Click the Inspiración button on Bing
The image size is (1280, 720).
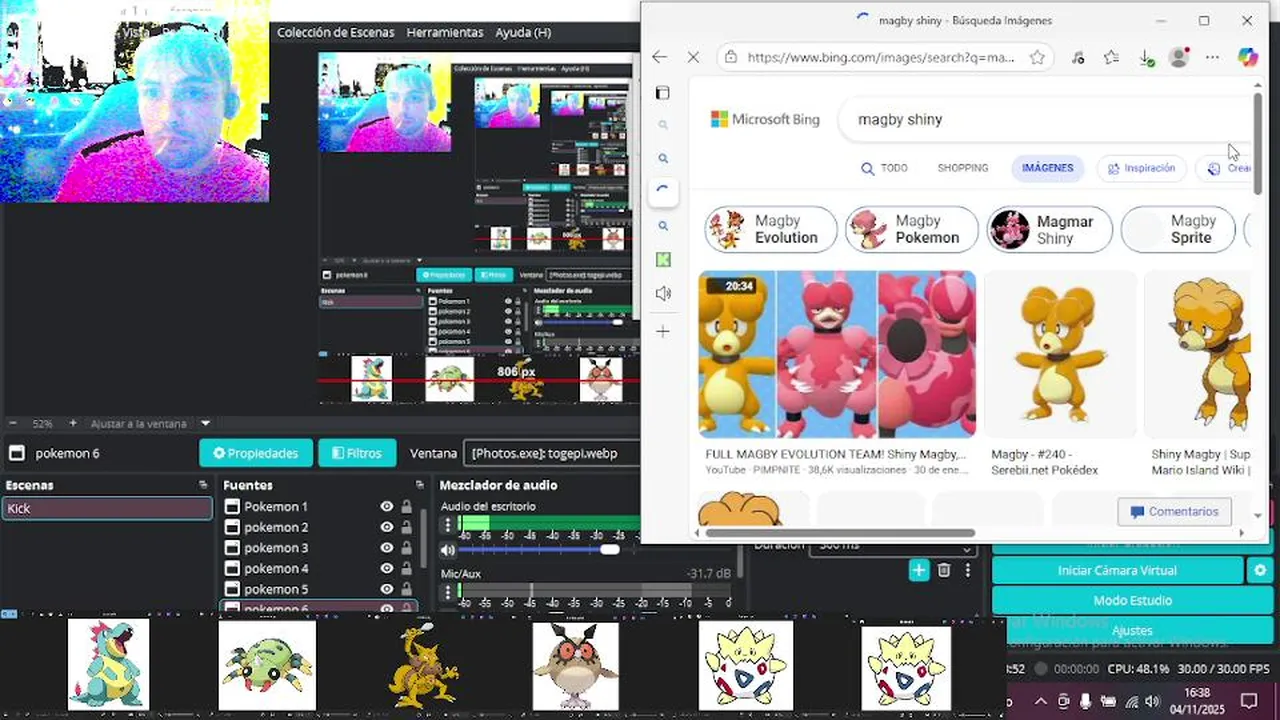(1141, 168)
